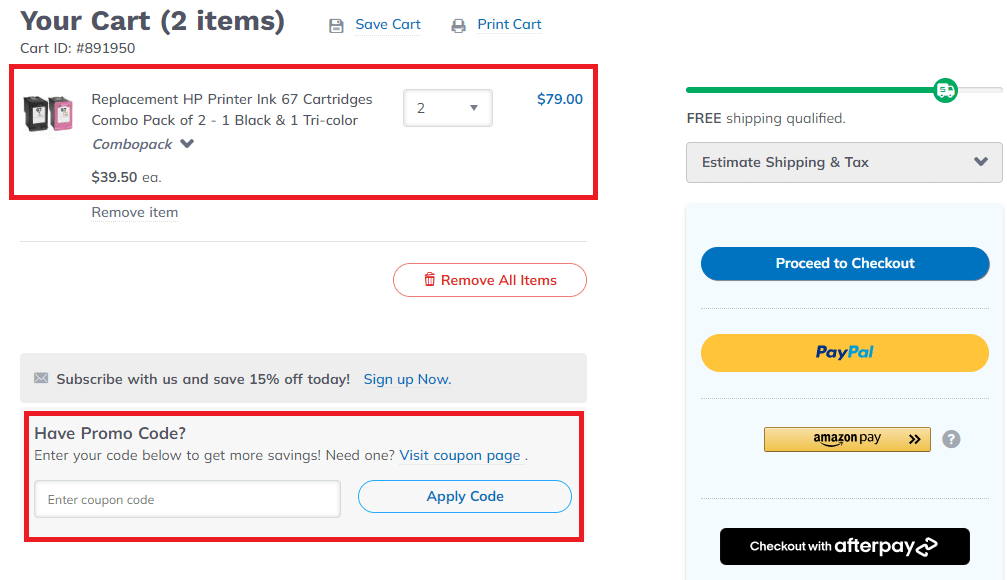Choose the yellow PayPal checkout button
This screenshot has width=1007, height=580.
click(x=845, y=352)
